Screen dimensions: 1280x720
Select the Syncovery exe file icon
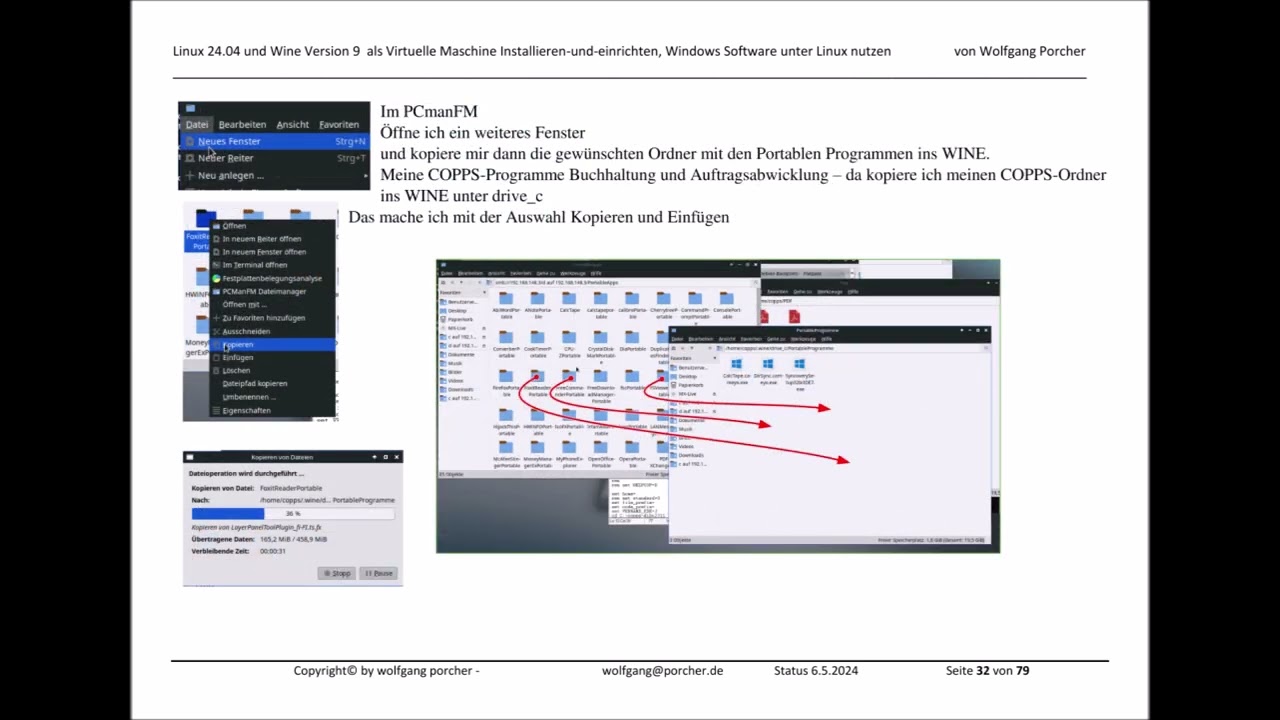799,364
